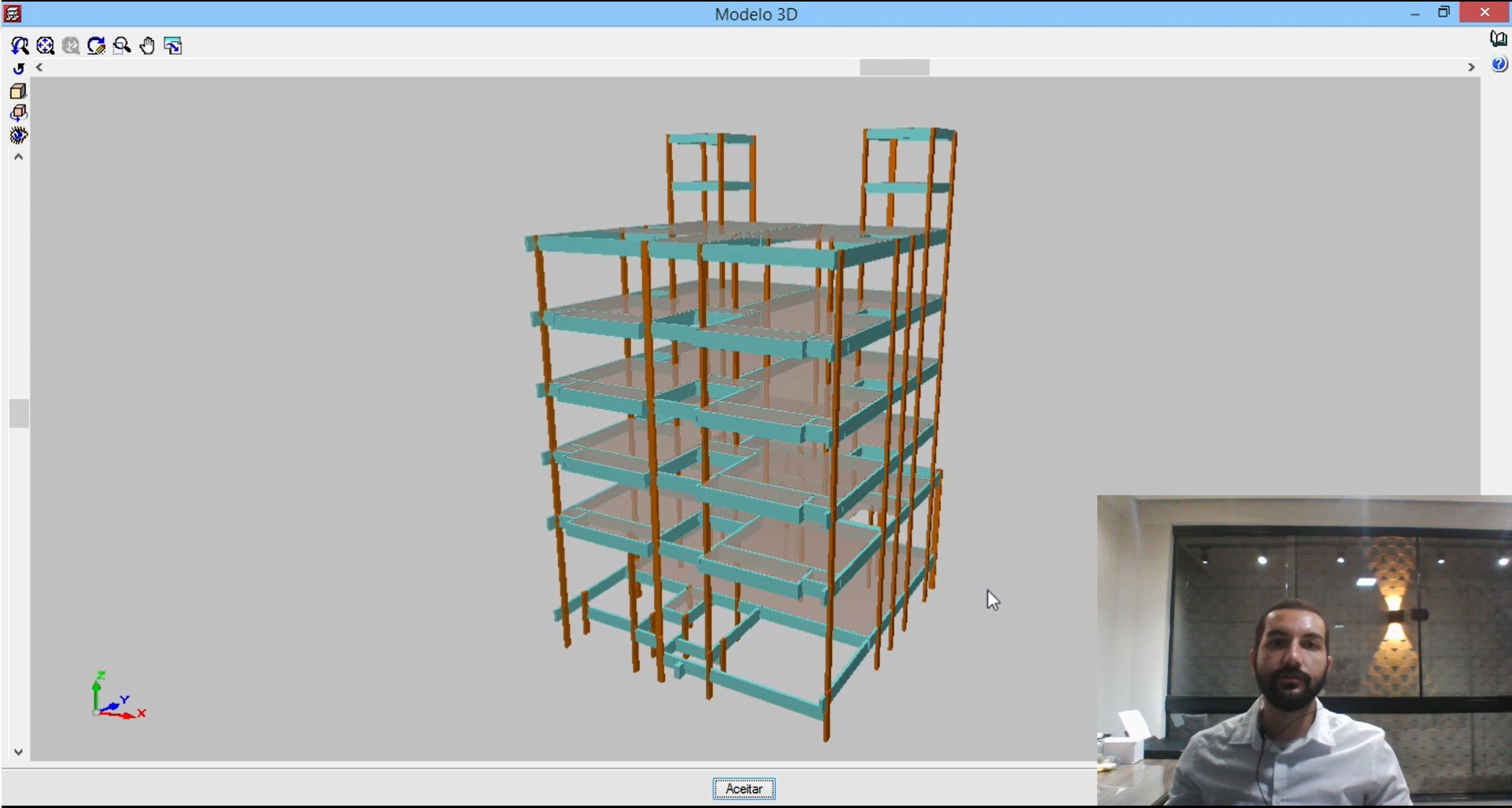Click the vertical scrollbar up arrow
The height and width of the screenshot is (808, 1512).
(x=18, y=157)
